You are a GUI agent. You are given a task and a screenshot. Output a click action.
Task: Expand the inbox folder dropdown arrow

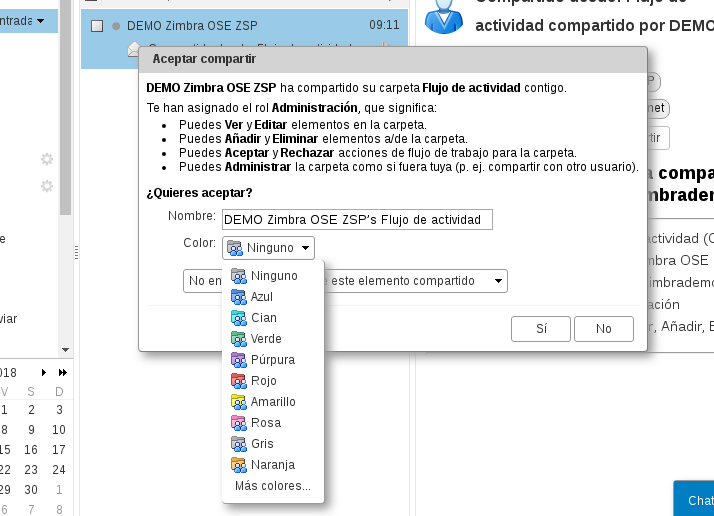pyautogui.click(x=41, y=21)
